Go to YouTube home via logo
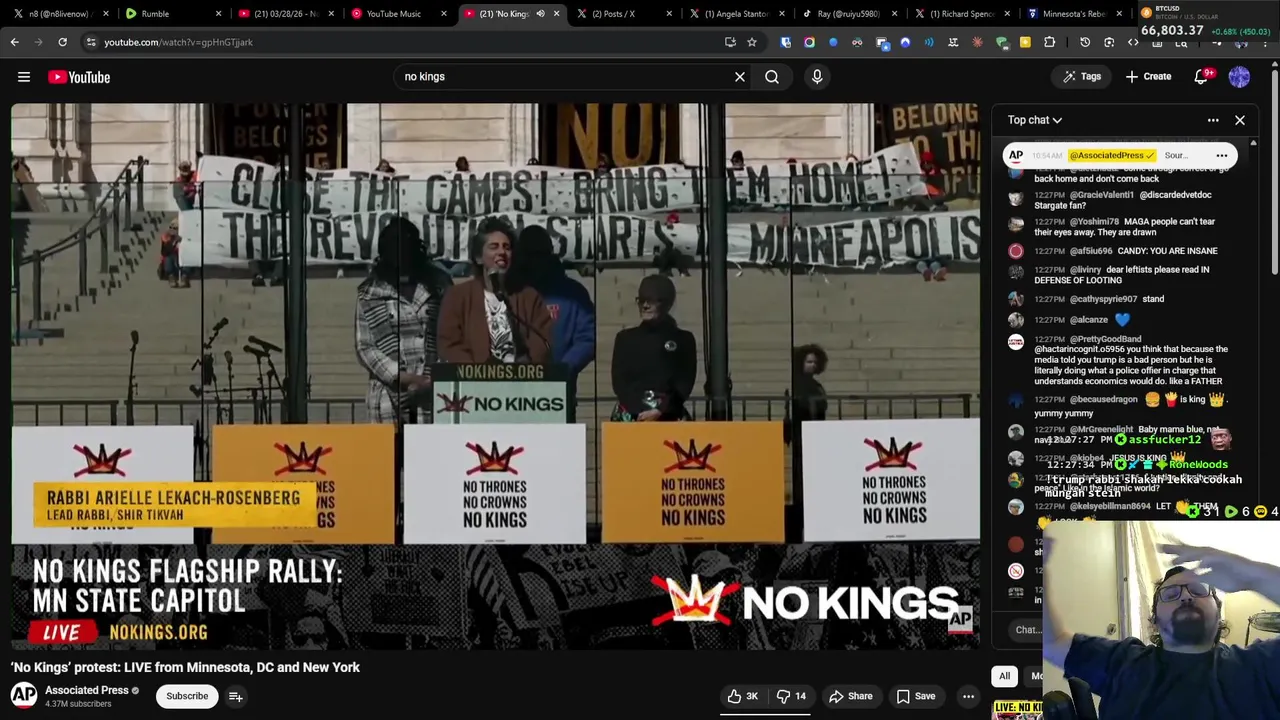1280x720 pixels. click(79, 77)
